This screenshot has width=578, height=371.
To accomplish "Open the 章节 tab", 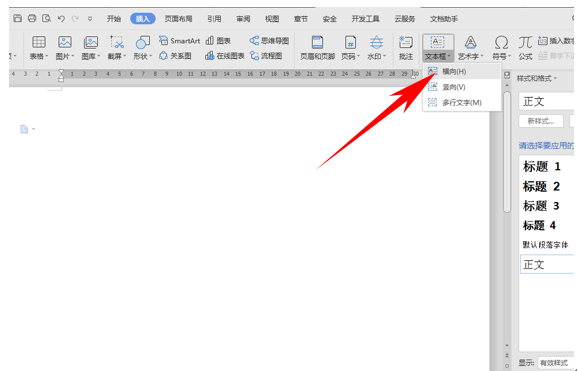I will 301,19.
